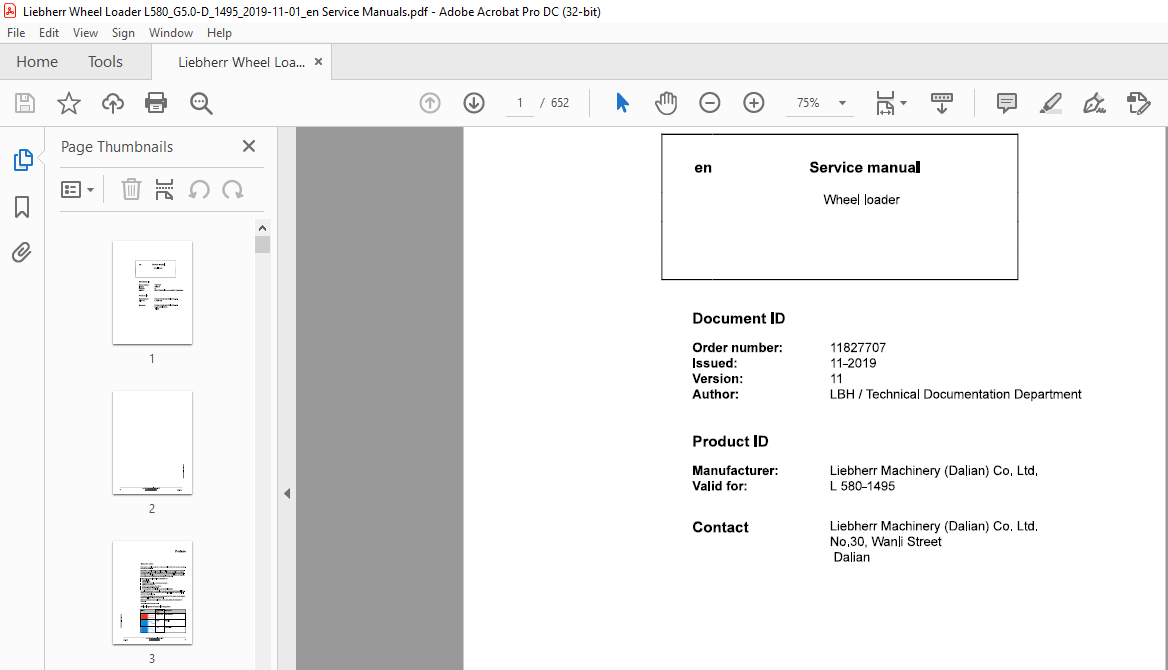
Task: Go to next page arrow
Action: click(x=474, y=103)
